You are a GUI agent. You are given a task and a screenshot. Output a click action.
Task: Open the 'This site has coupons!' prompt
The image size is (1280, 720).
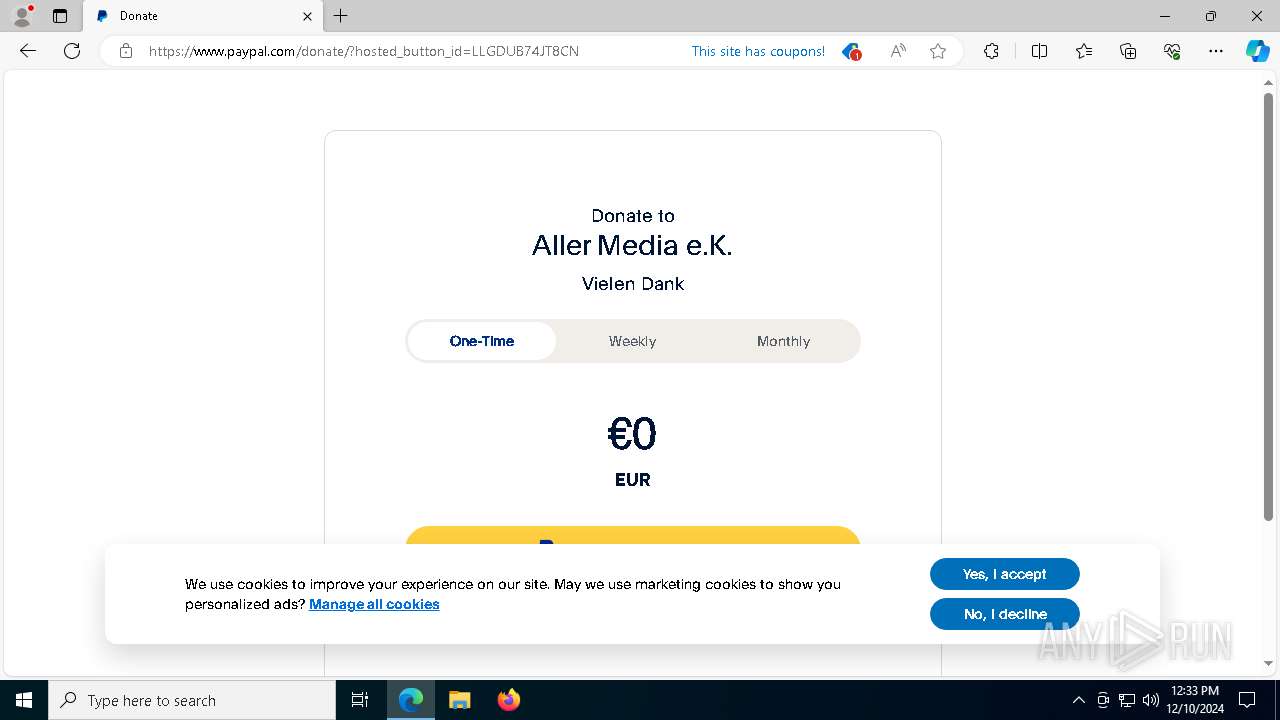tap(758, 51)
